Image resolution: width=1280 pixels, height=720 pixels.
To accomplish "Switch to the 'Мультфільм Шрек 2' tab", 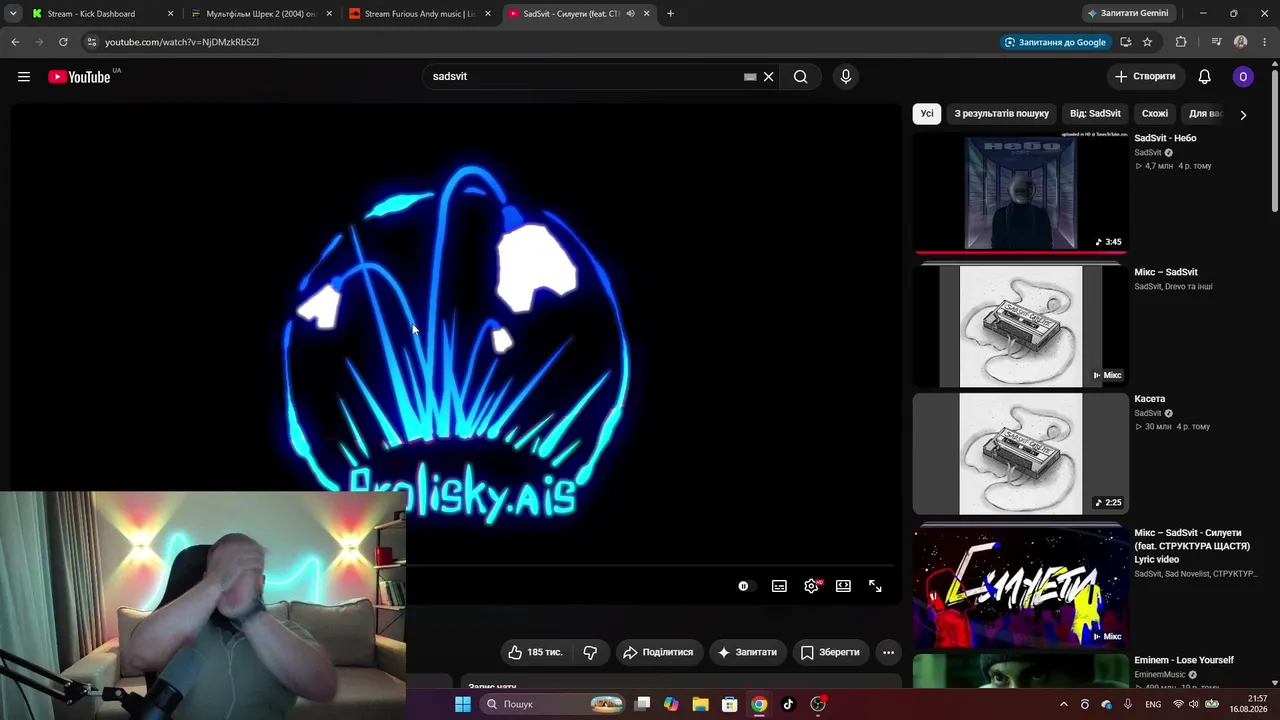I will point(262,14).
